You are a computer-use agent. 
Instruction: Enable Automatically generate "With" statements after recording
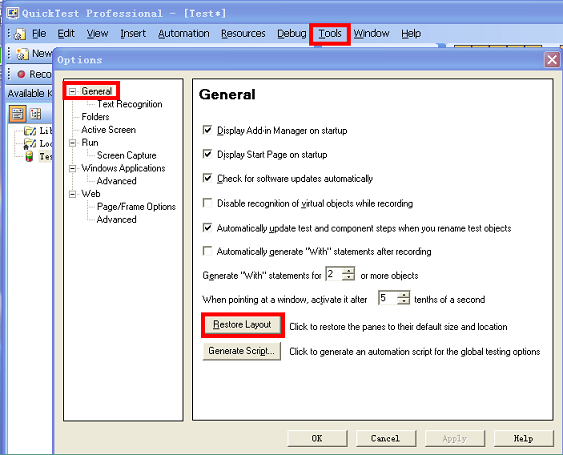(207, 251)
